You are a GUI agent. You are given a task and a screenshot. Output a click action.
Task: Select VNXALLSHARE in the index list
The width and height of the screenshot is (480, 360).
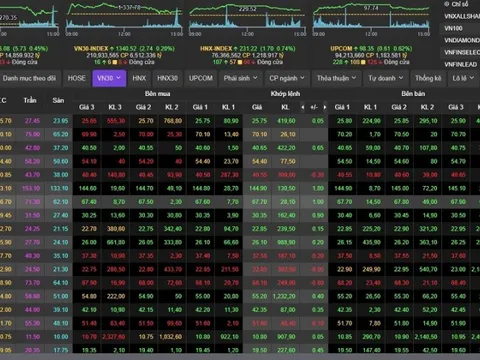coord(462,16)
